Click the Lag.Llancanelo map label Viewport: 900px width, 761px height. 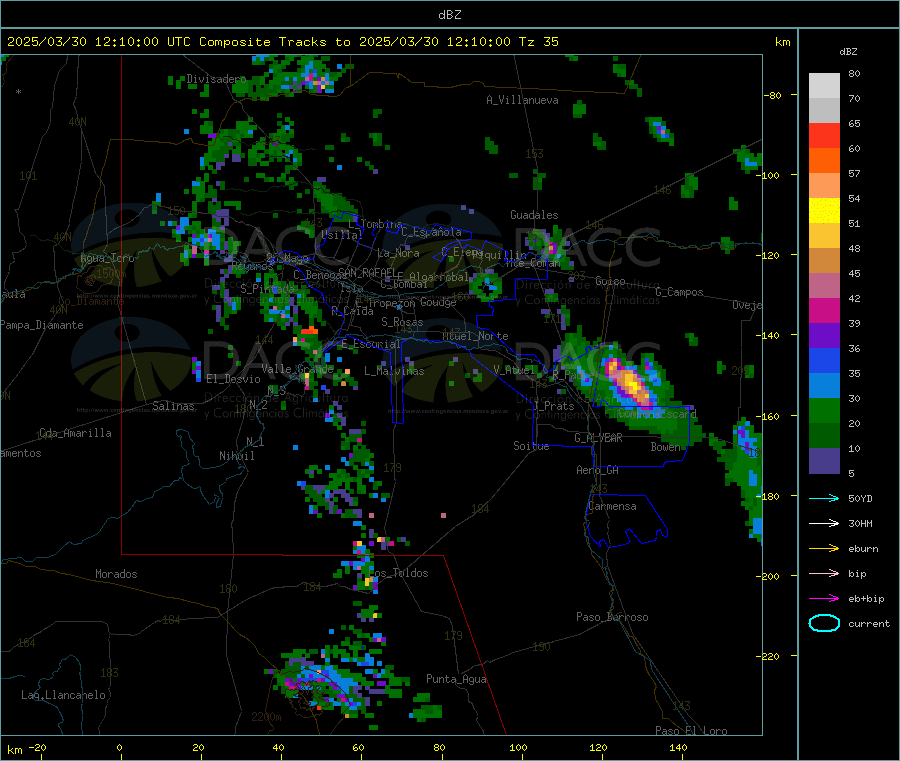[x=63, y=695]
